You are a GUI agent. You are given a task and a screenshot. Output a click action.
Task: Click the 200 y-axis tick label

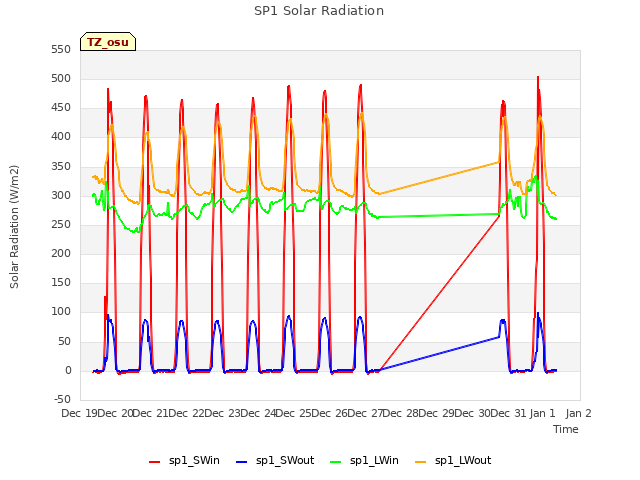coord(61,253)
